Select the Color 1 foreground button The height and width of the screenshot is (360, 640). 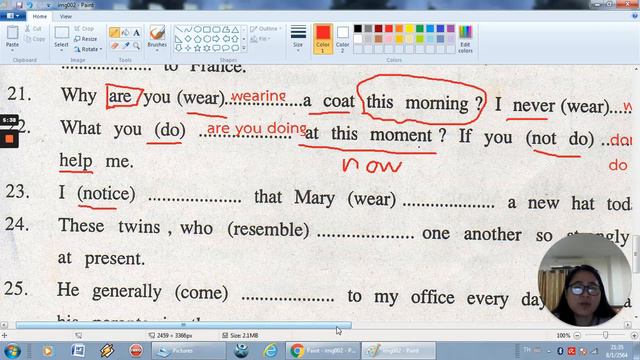point(322,39)
